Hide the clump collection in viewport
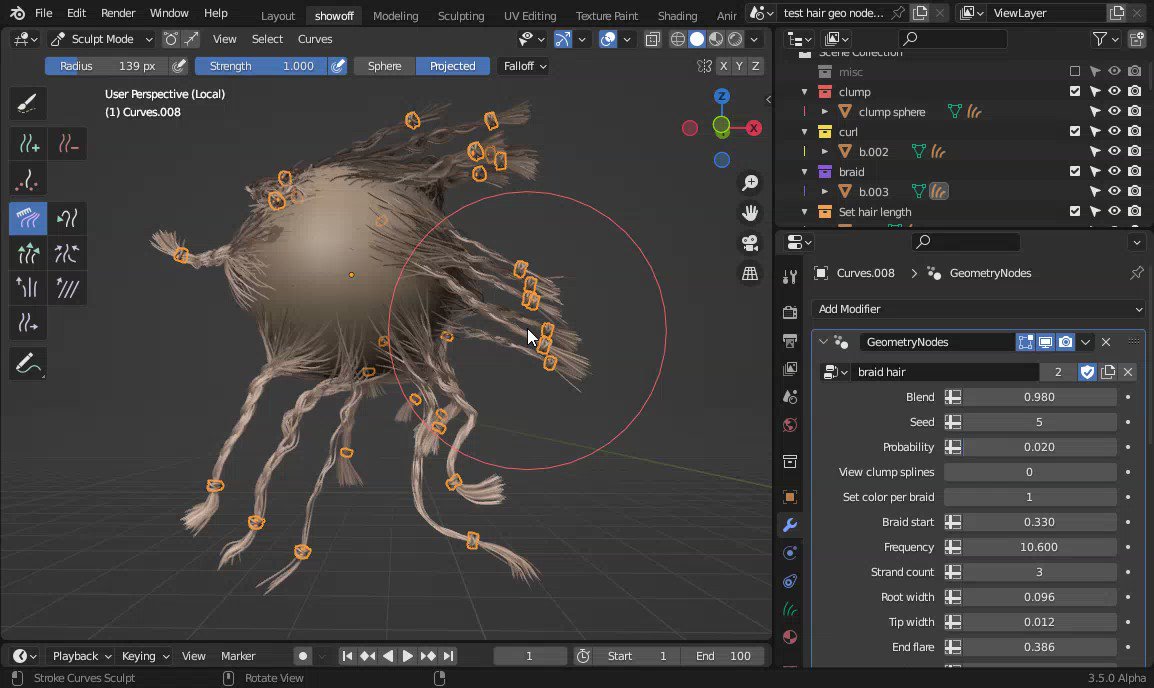The height and width of the screenshot is (688, 1154). tap(1114, 91)
